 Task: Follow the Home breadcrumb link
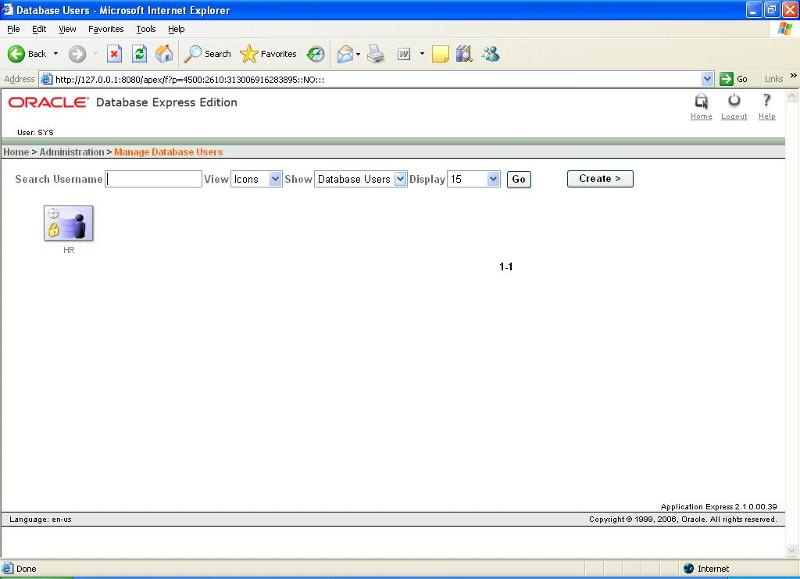[16, 152]
